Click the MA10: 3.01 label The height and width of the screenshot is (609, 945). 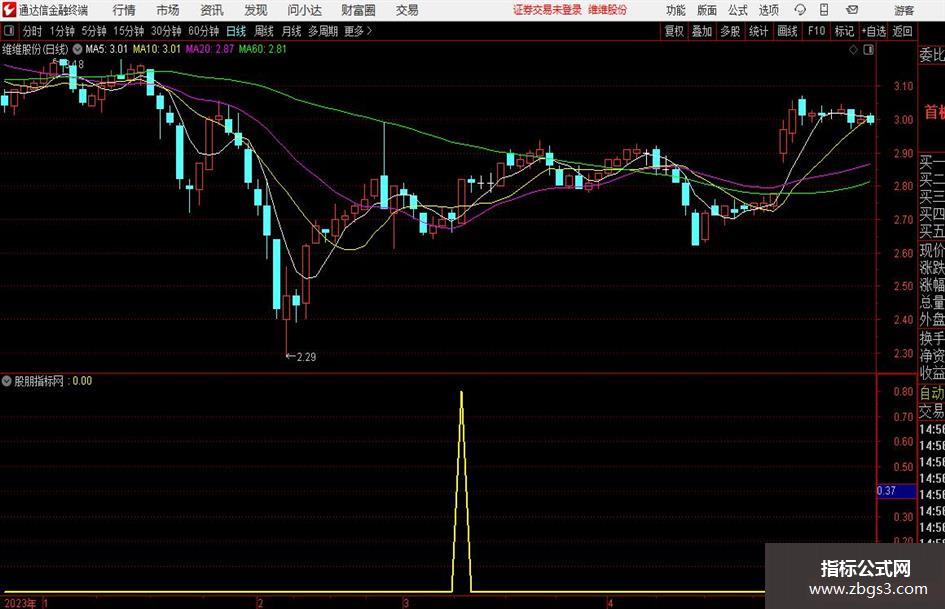click(x=157, y=49)
